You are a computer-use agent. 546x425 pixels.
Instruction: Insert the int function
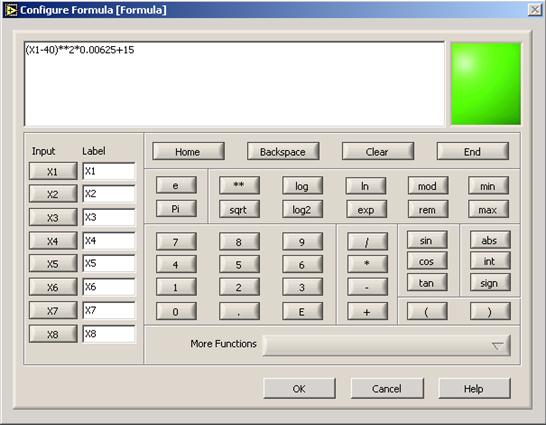tap(490, 261)
